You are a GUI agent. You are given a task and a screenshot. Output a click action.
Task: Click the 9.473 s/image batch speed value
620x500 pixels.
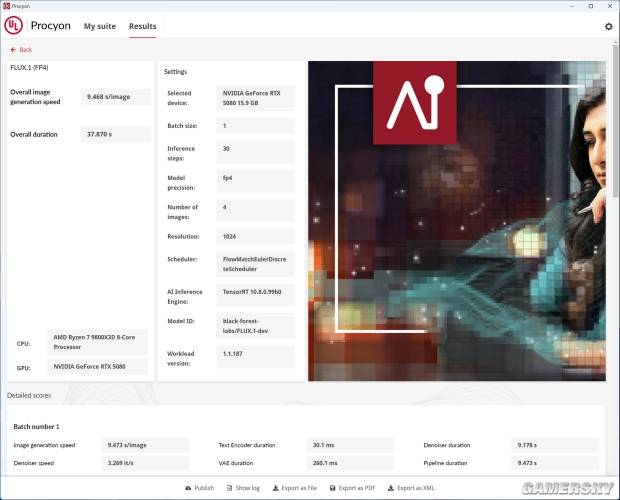(x=146, y=445)
